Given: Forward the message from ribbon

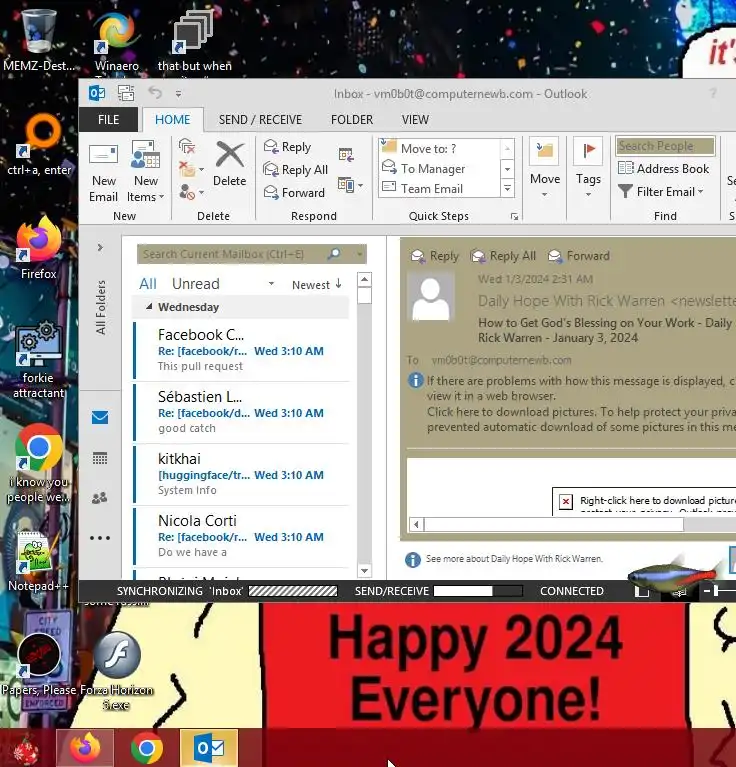Looking at the screenshot, I should (294, 193).
